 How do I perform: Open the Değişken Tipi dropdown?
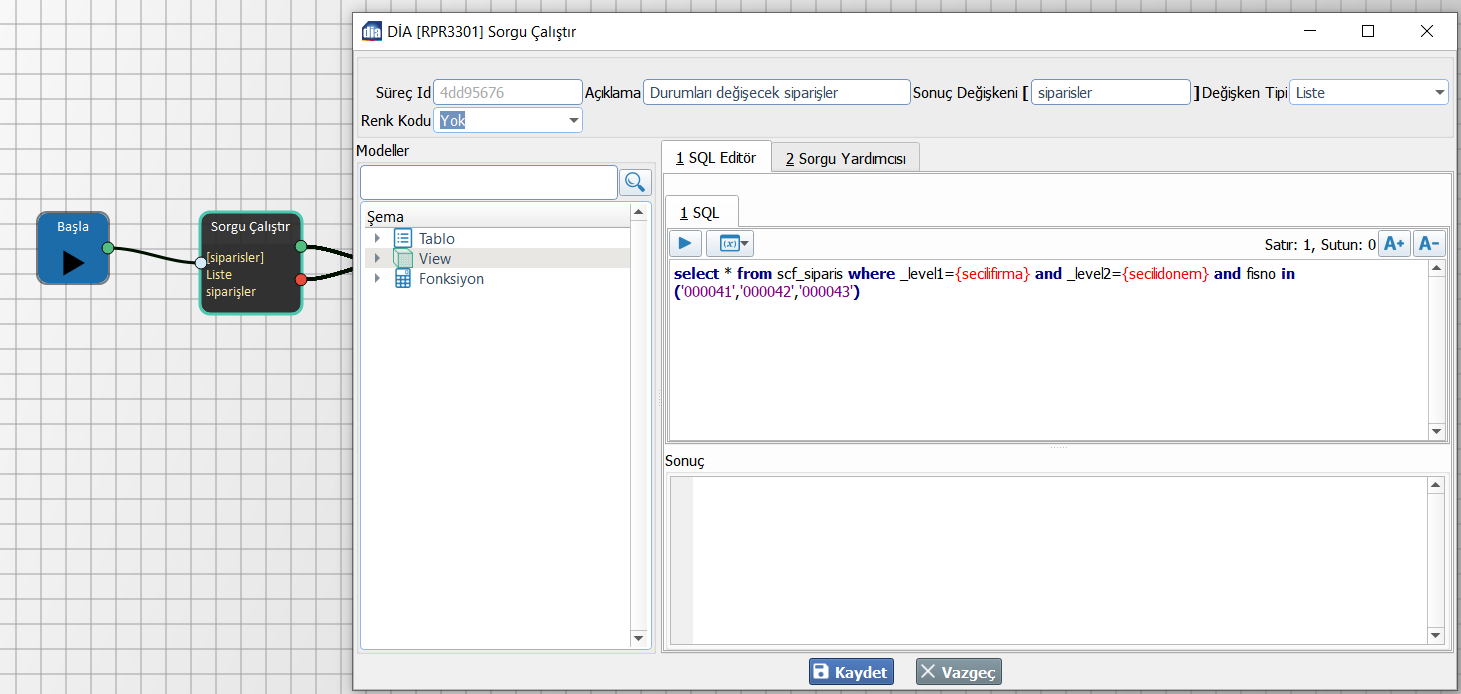click(1439, 93)
